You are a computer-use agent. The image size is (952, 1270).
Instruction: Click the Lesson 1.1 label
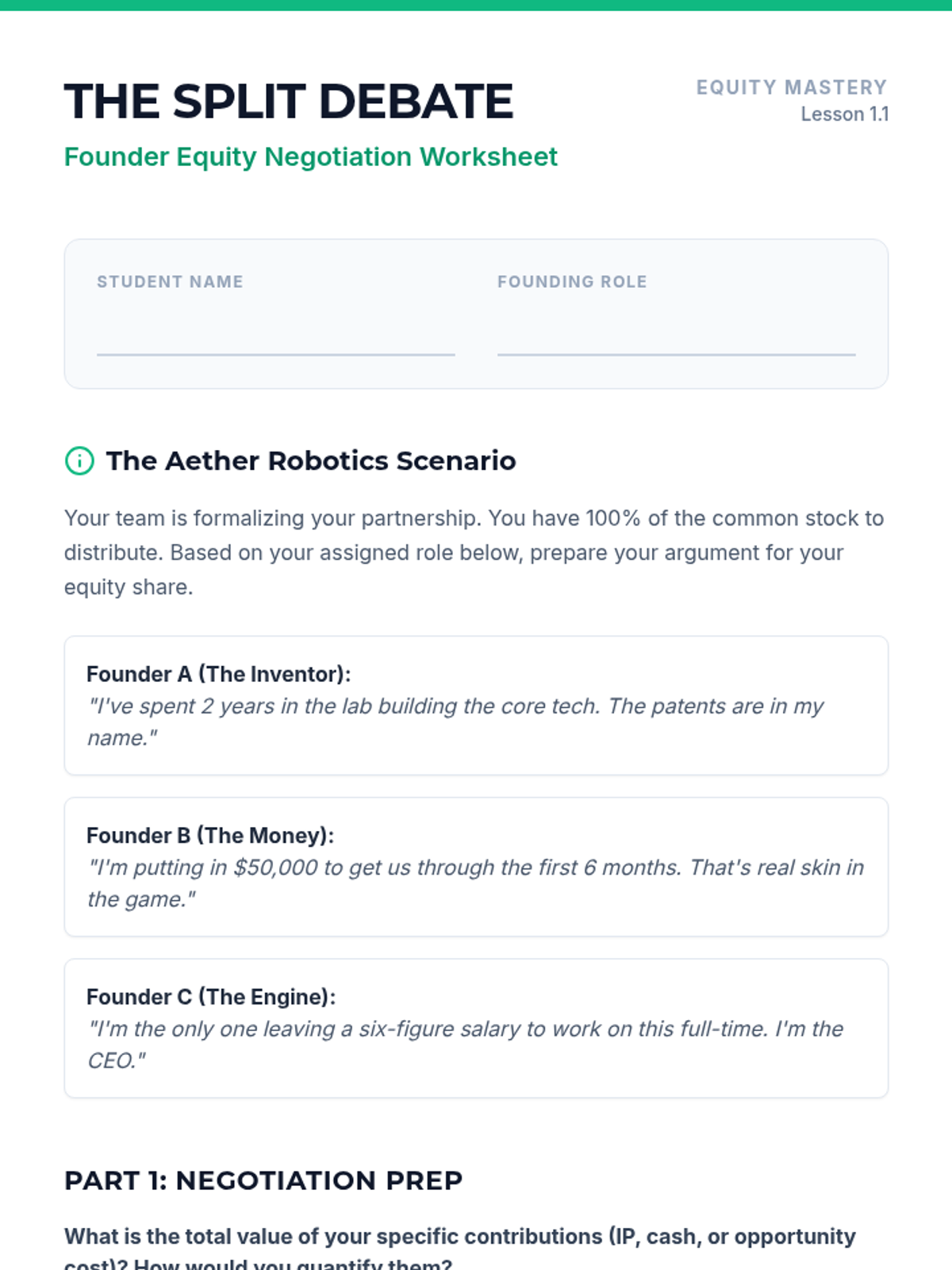click(x=844, y=114)
